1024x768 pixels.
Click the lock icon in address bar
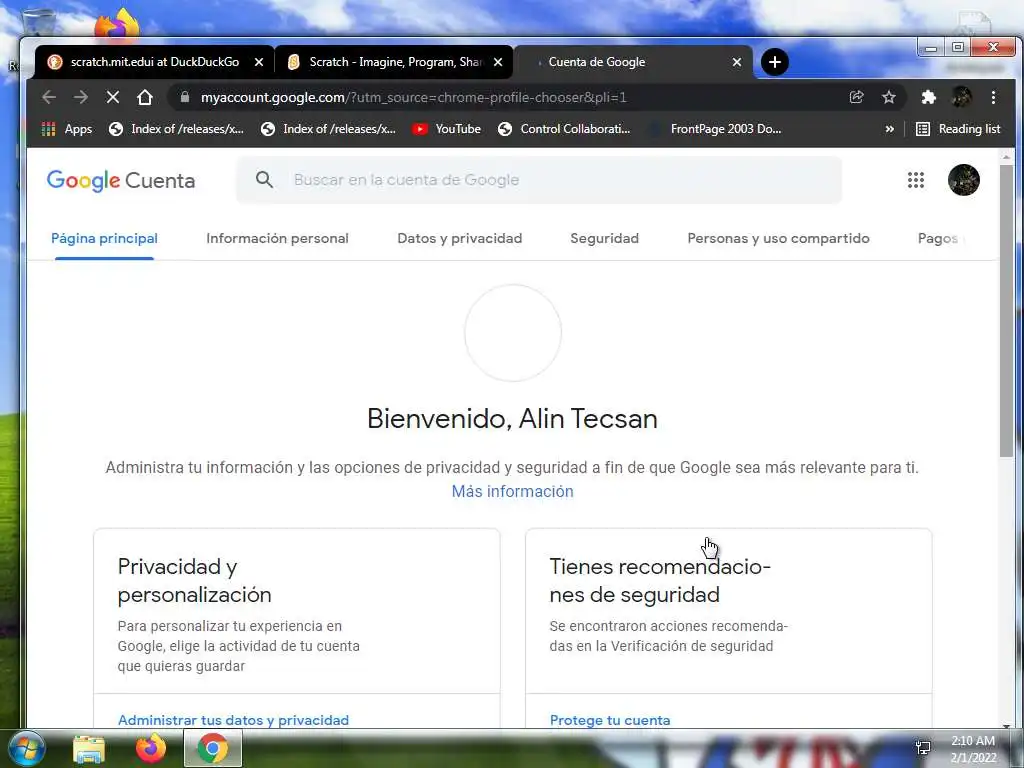point(185,97)
